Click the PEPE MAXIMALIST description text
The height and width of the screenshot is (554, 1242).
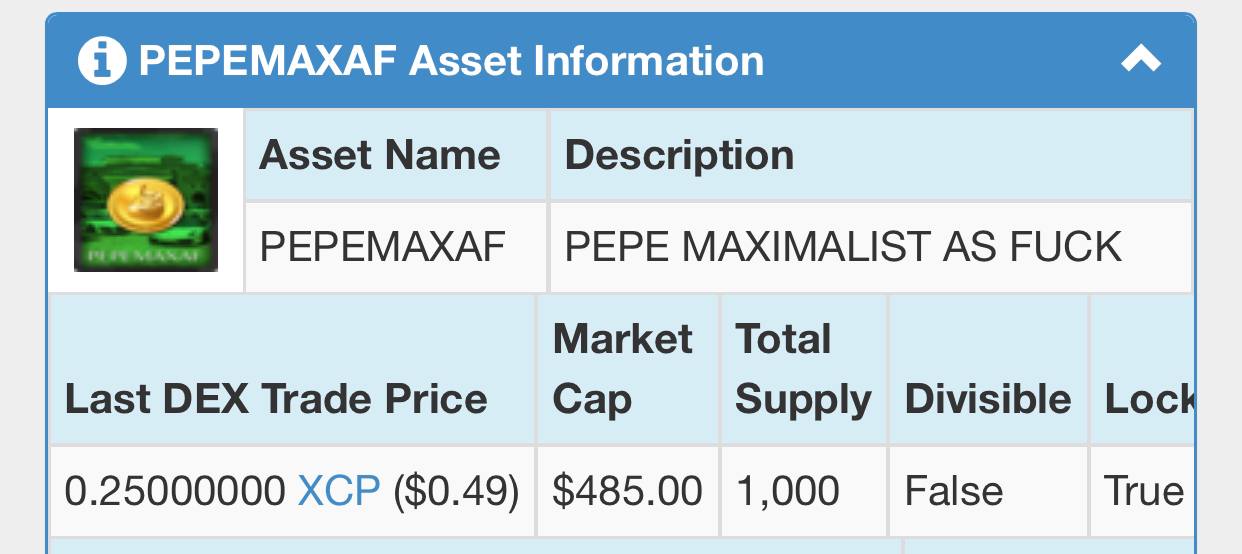pos(843,247)
